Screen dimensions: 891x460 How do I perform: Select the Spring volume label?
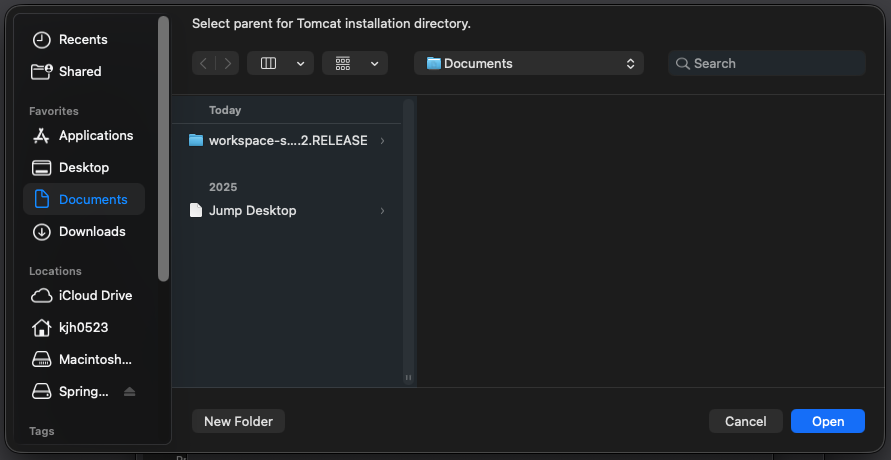(84, 392)
